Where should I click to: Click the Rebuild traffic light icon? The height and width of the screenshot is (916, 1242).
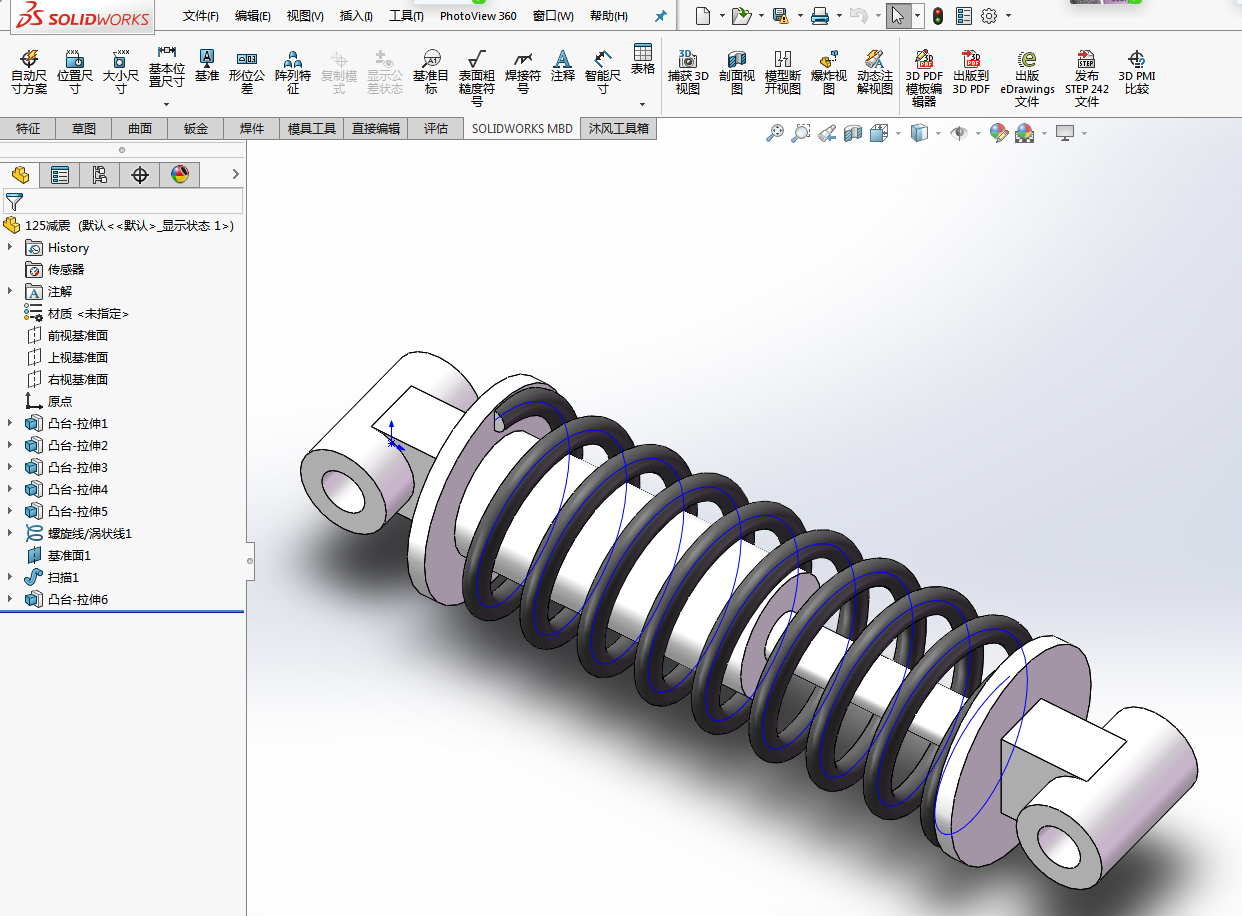pyautogui.click(x=938, y=15)
